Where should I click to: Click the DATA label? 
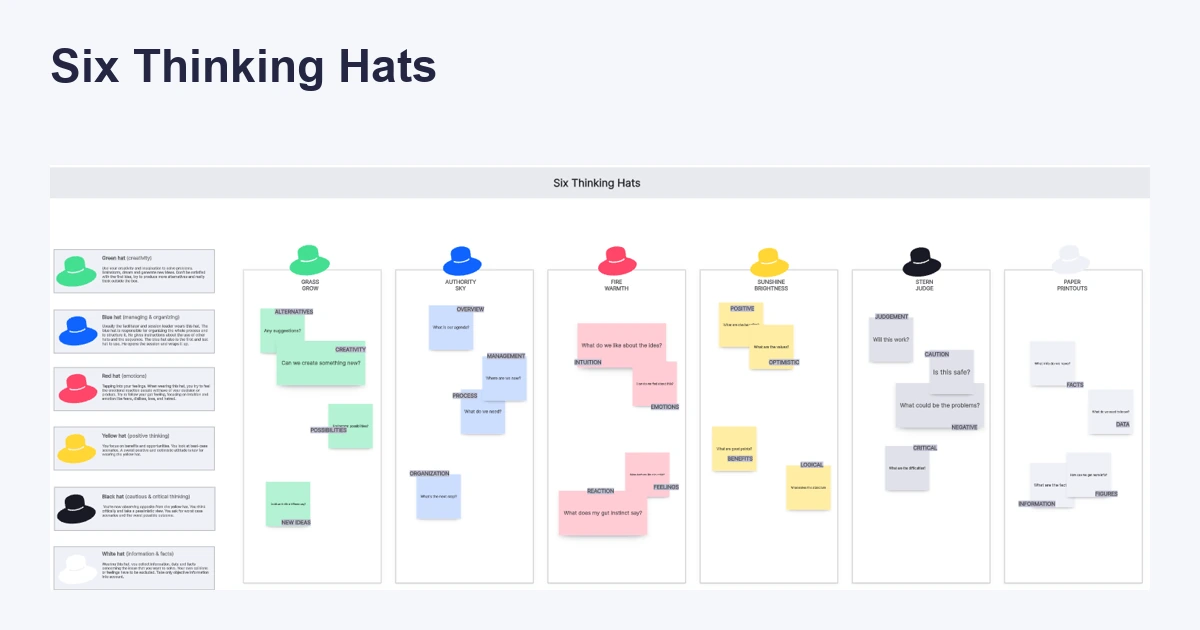click(x=1123, y=424)
